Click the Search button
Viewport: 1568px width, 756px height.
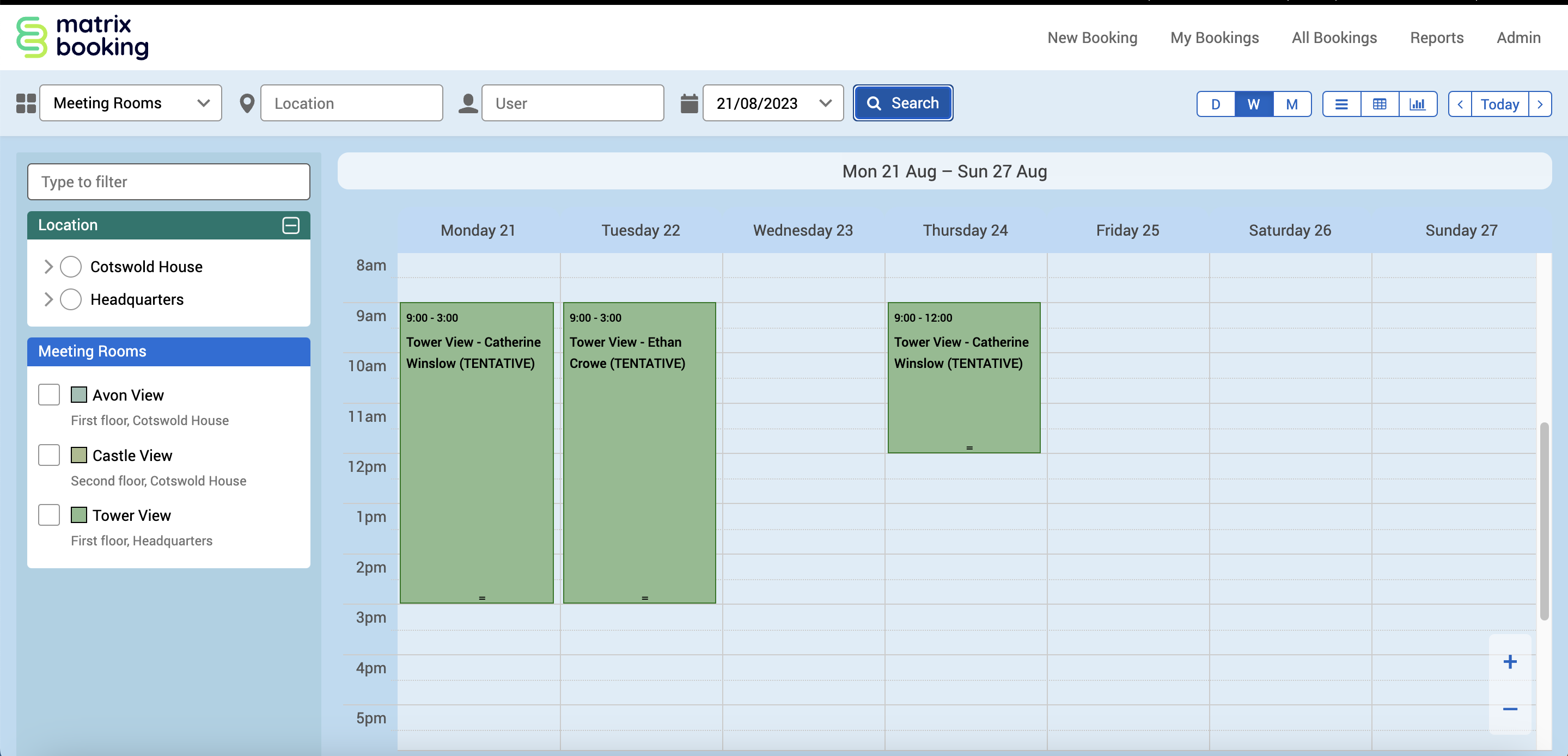902,103
